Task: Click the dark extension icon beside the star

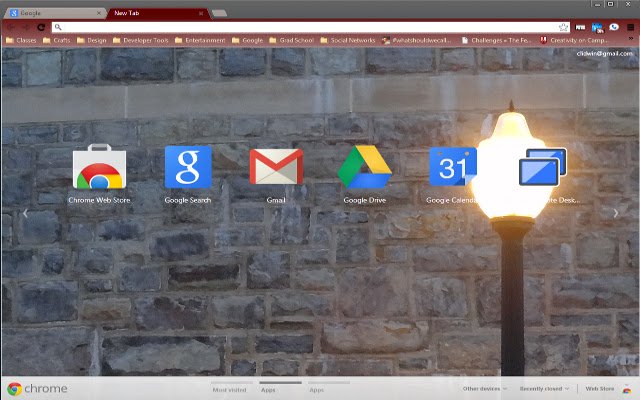Action: coord(580,27)
